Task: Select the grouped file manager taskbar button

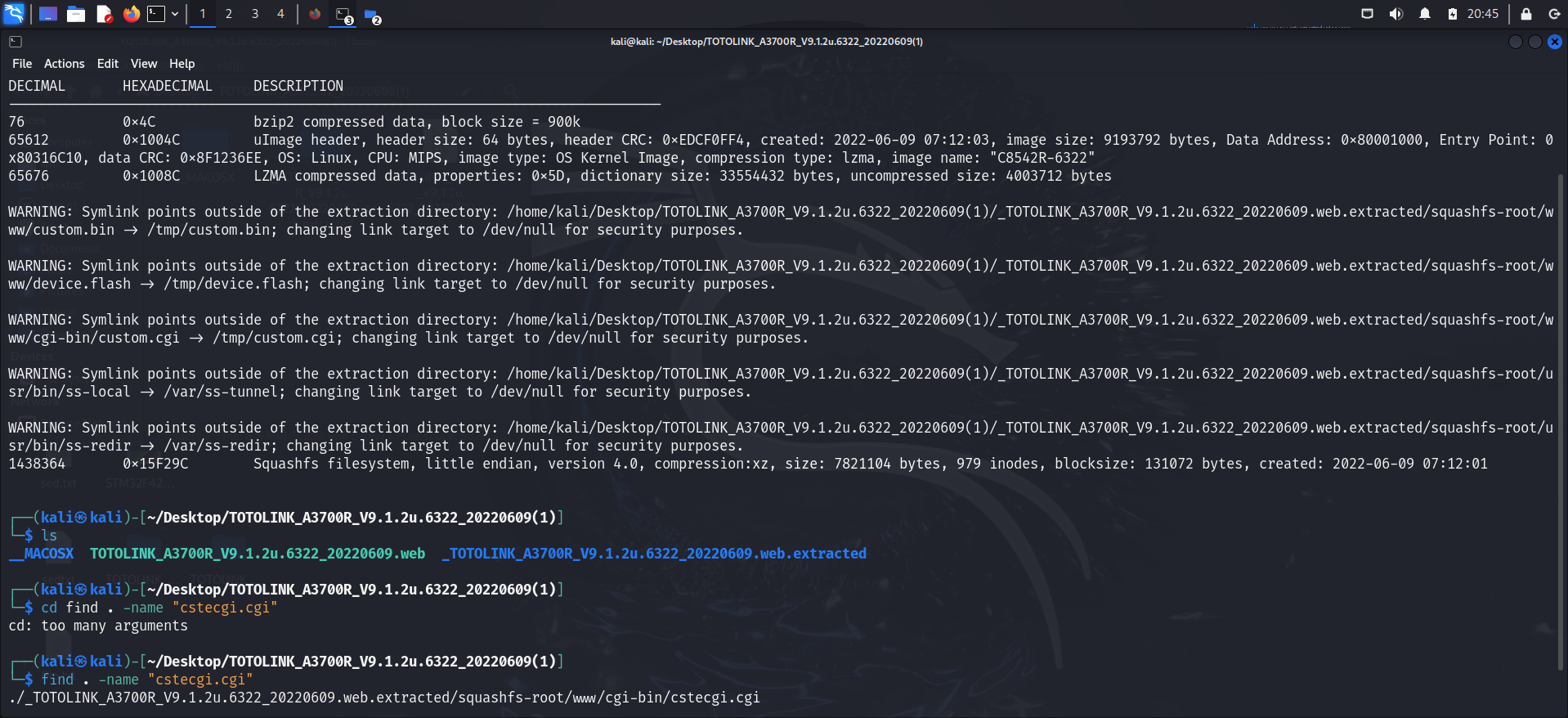Action: (372, 15)
